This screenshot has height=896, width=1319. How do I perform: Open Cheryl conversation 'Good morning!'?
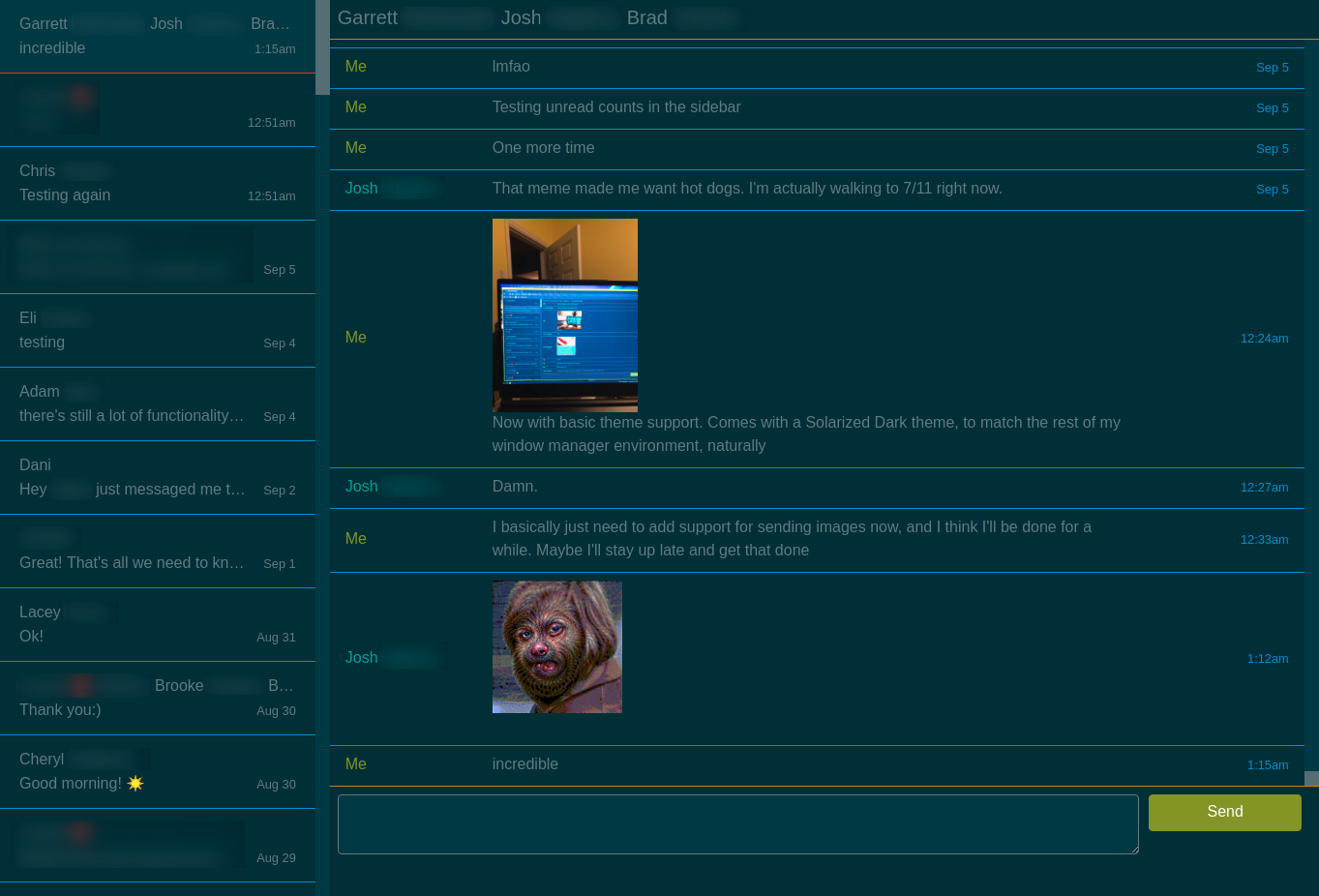click(x=158, y=772)
